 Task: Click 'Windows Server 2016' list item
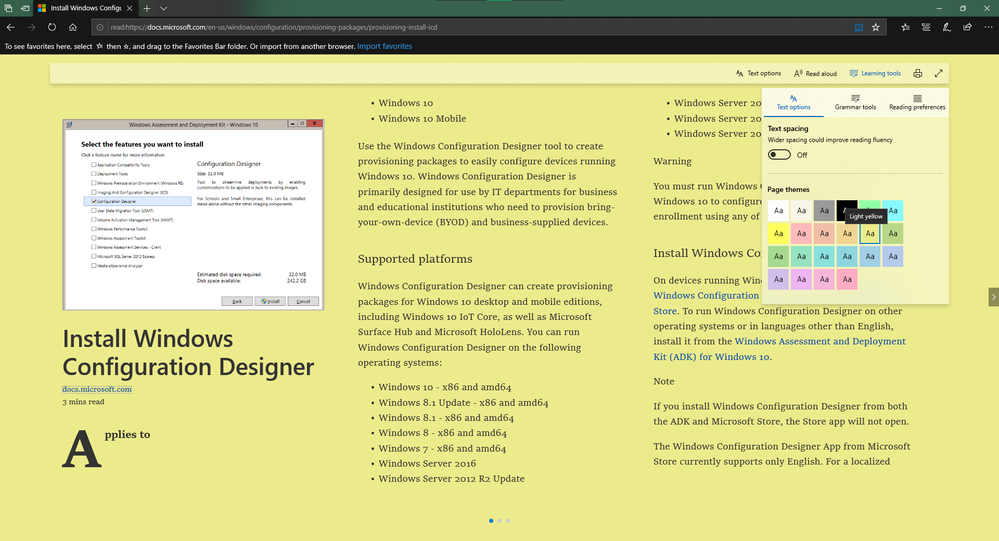click(x=427, y=463)
